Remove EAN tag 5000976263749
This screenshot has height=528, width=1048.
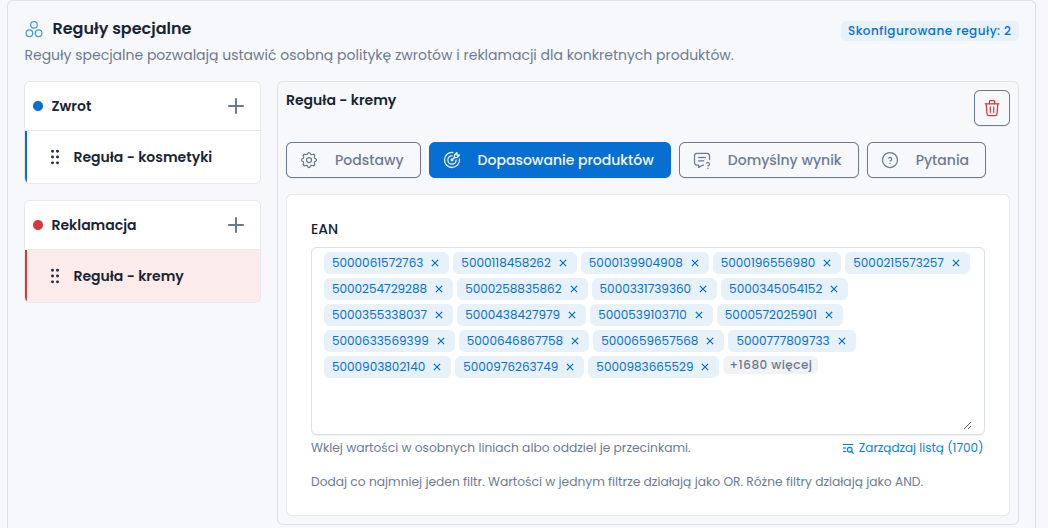[570, 367]
